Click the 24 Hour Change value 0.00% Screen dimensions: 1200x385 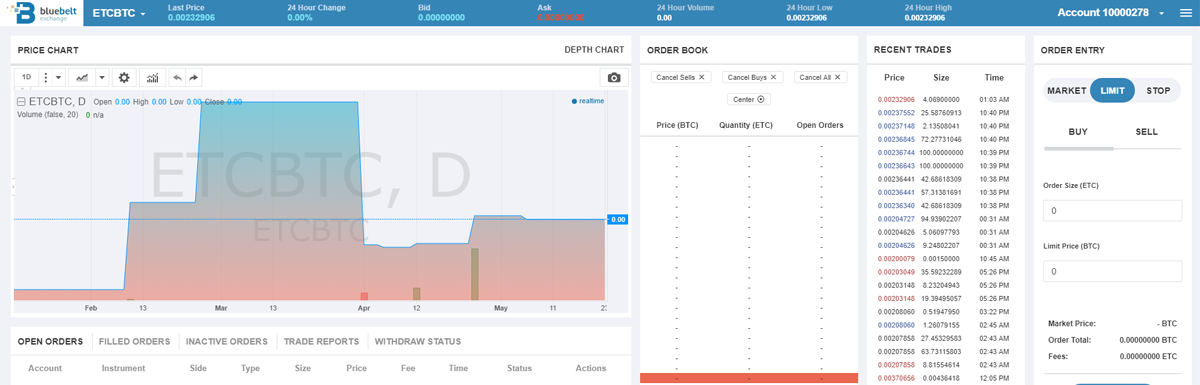[x=300, y=18]
